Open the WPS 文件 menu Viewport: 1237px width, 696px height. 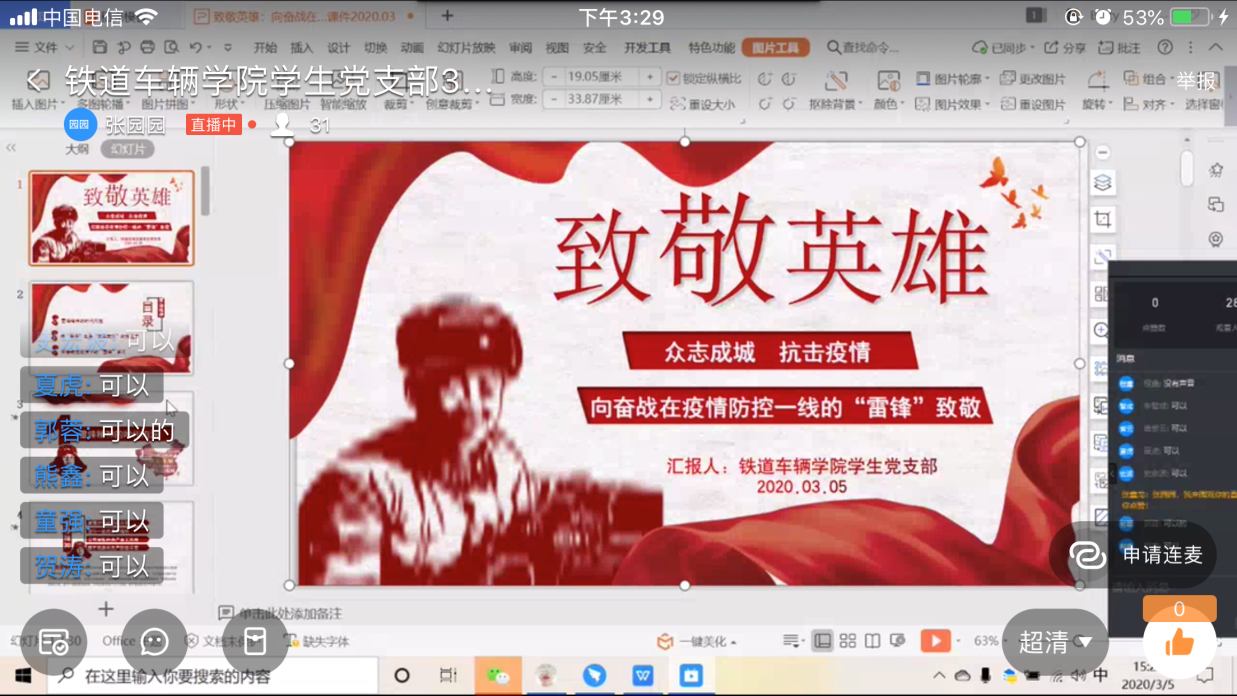coord(45,47)
